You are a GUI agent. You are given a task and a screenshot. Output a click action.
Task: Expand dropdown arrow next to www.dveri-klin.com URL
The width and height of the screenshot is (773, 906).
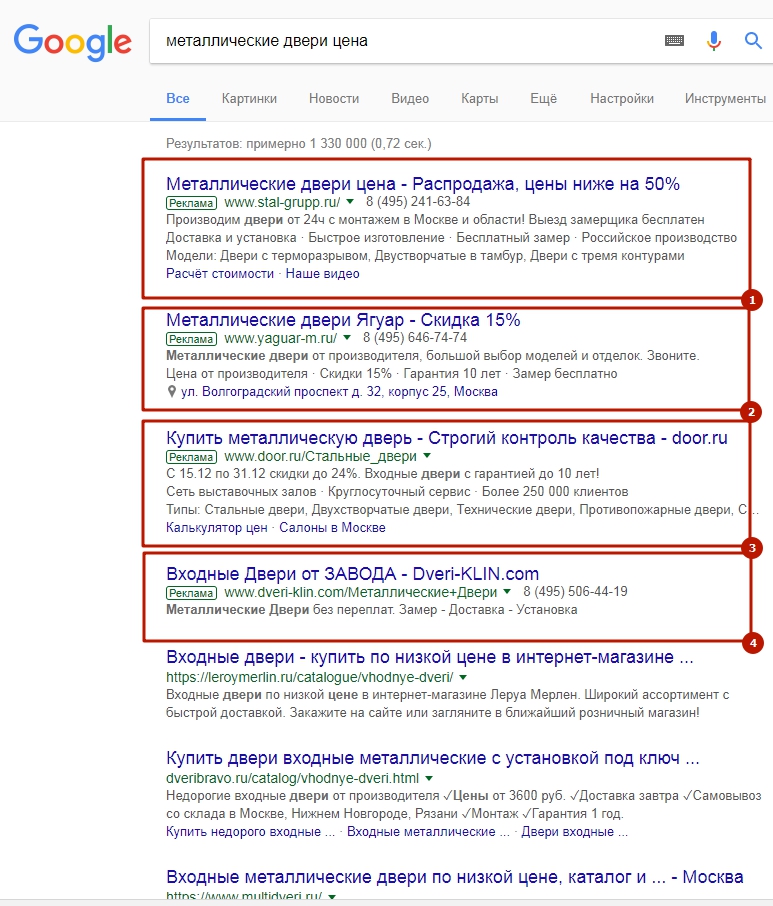click(507, 592)
